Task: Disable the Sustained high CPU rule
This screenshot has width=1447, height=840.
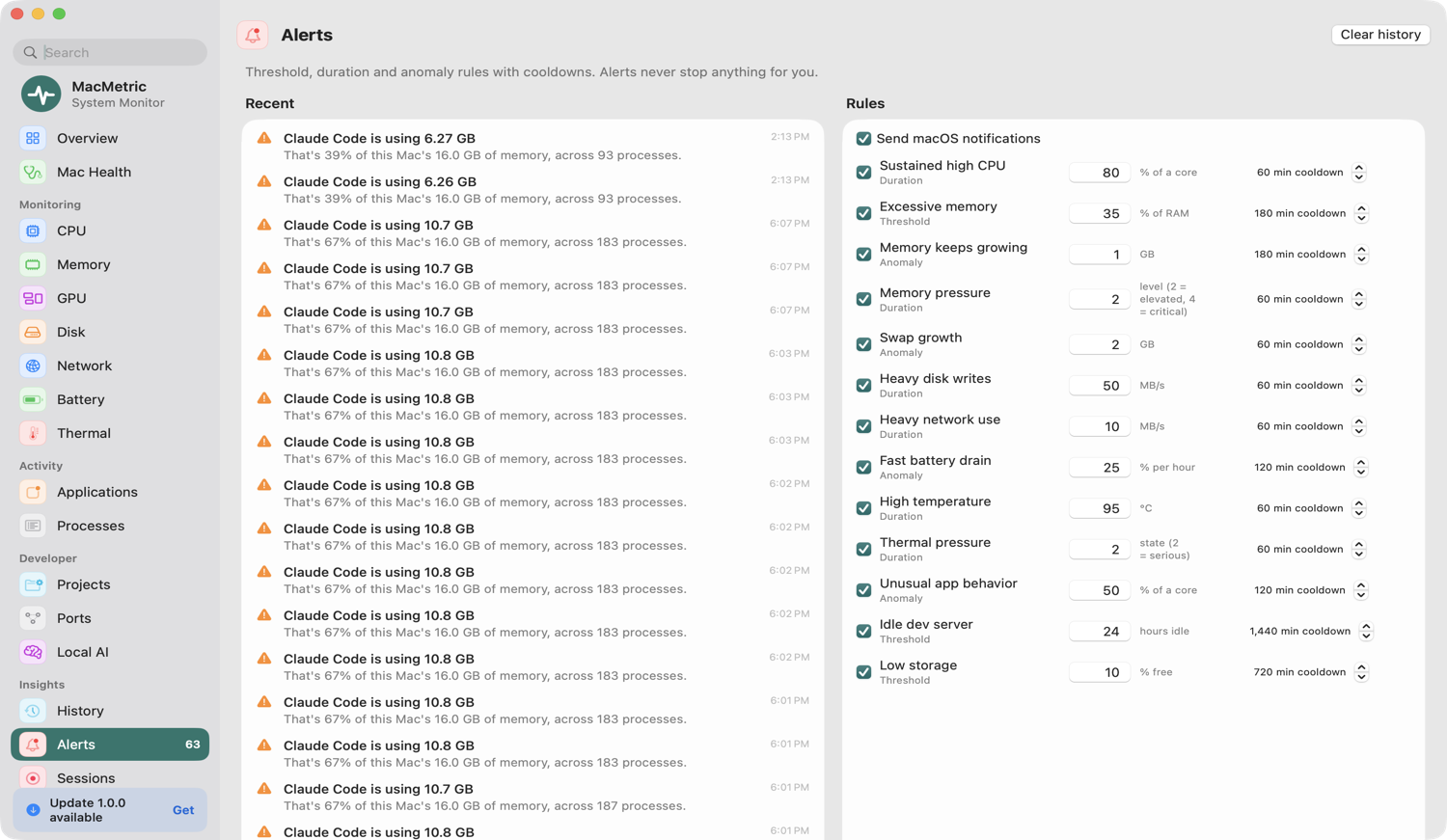Action: pyautogui.click(x=863, y=173)
